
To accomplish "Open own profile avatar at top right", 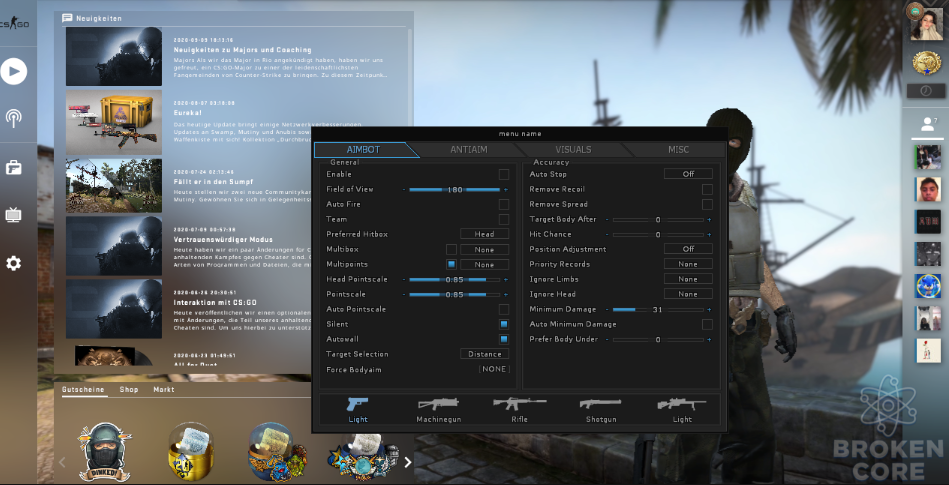I will pyautogui.click(x=927, y=24).
